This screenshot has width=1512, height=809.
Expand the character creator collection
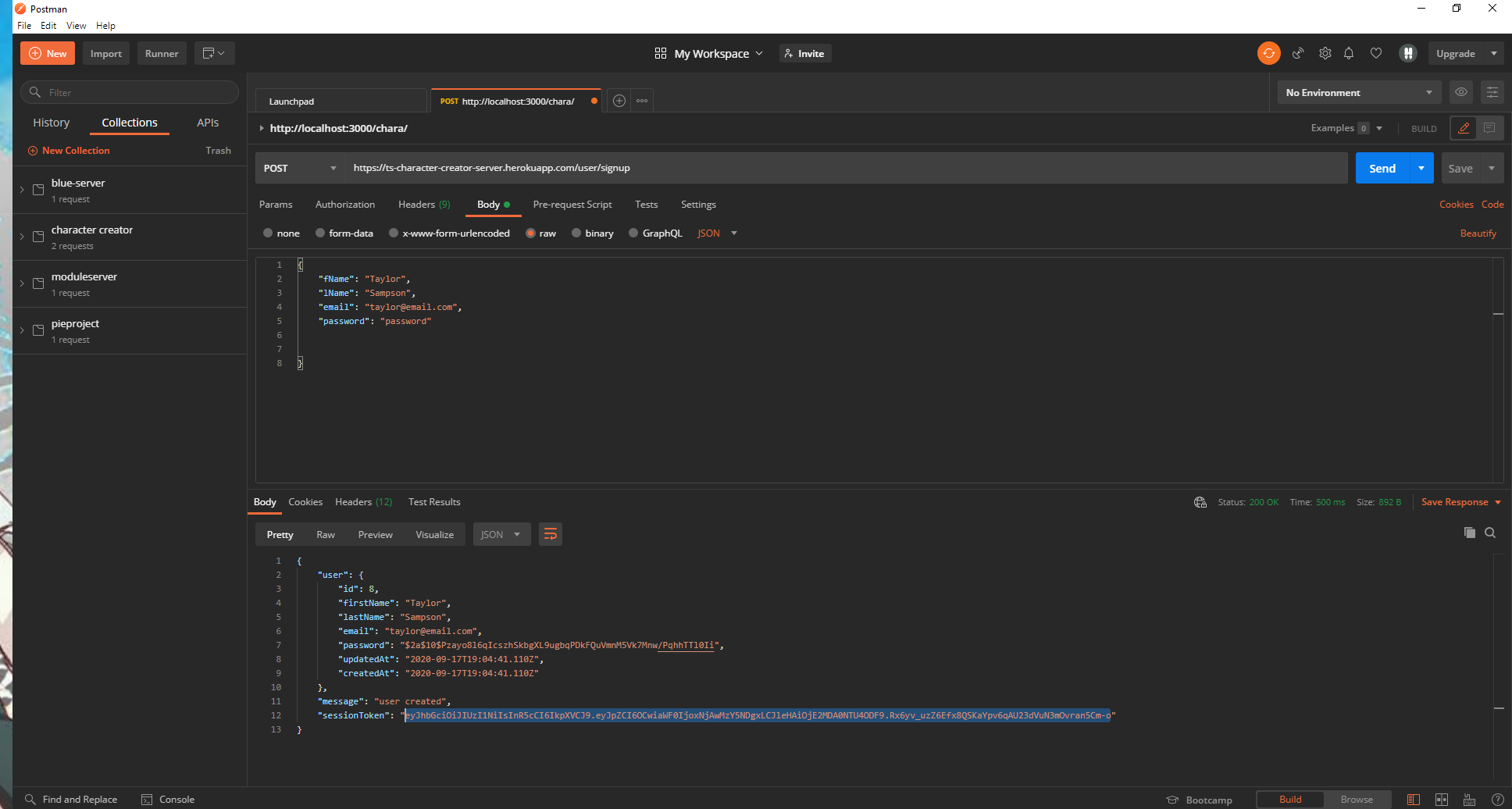22,236
